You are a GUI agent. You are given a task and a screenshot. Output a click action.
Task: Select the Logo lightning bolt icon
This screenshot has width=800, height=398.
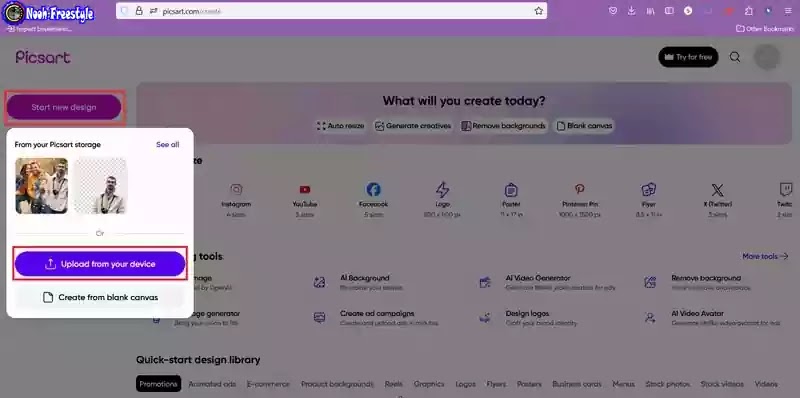coord(442,190)
